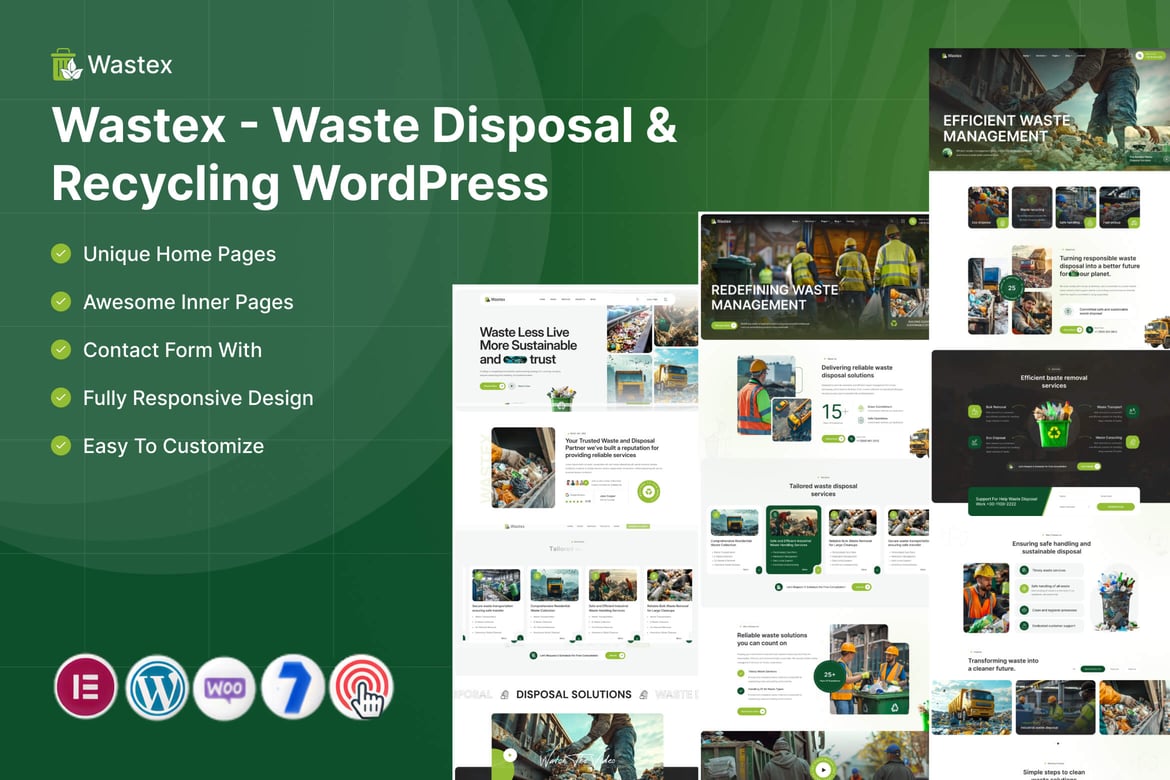Click the 'Waste Less Live More Sustainable' preview heading
1170x780 pixels.
[x=528, y=346]
